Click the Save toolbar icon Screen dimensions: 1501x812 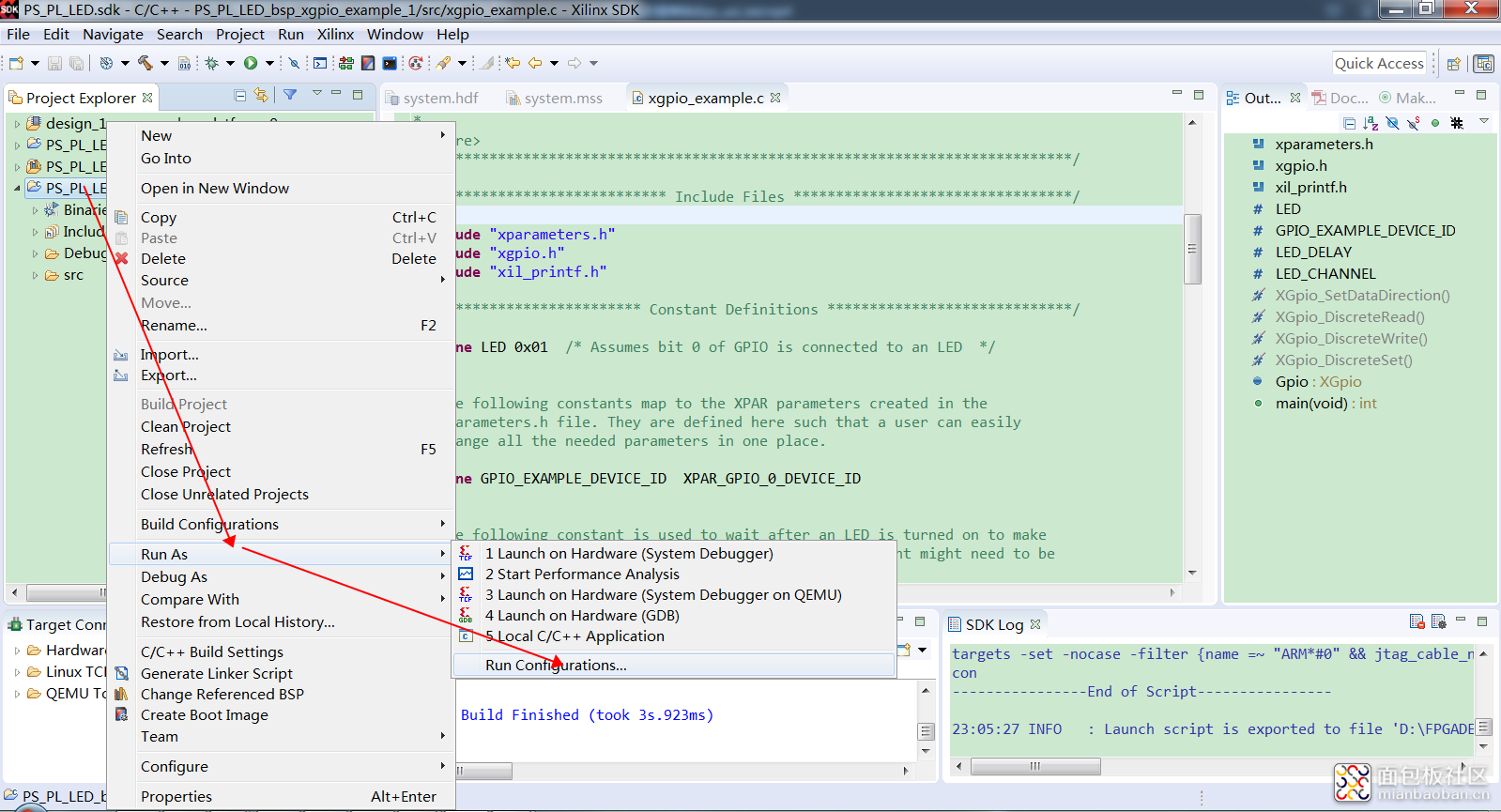point(54,63)
